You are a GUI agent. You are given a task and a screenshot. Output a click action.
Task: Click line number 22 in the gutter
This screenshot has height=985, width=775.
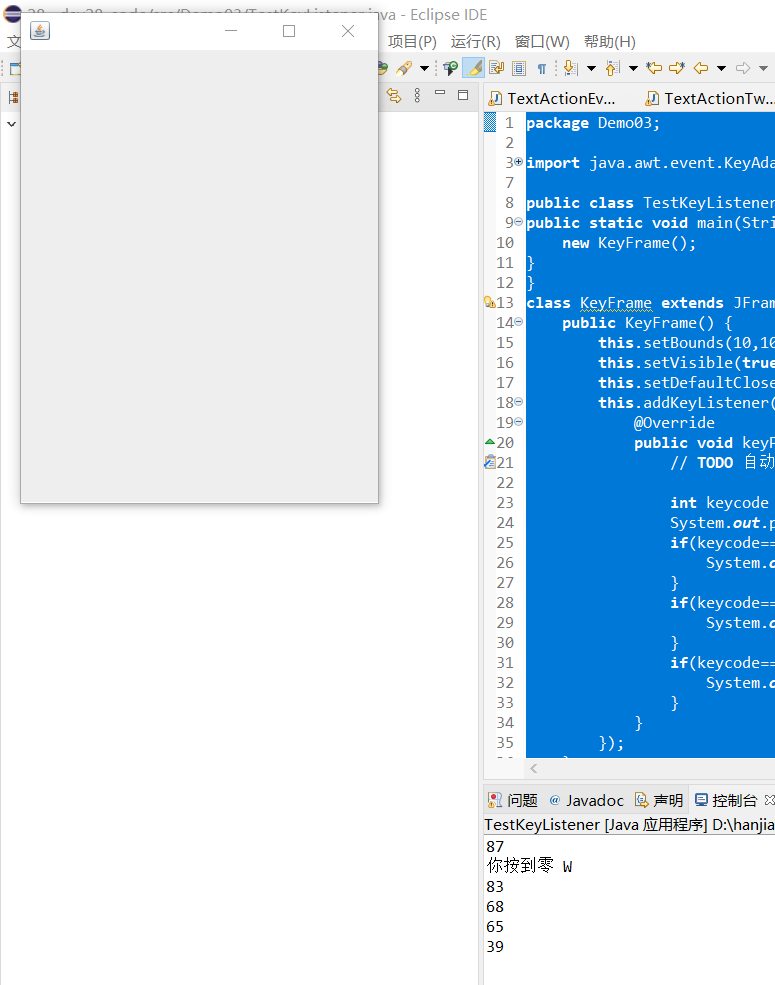tap(505, 482)
